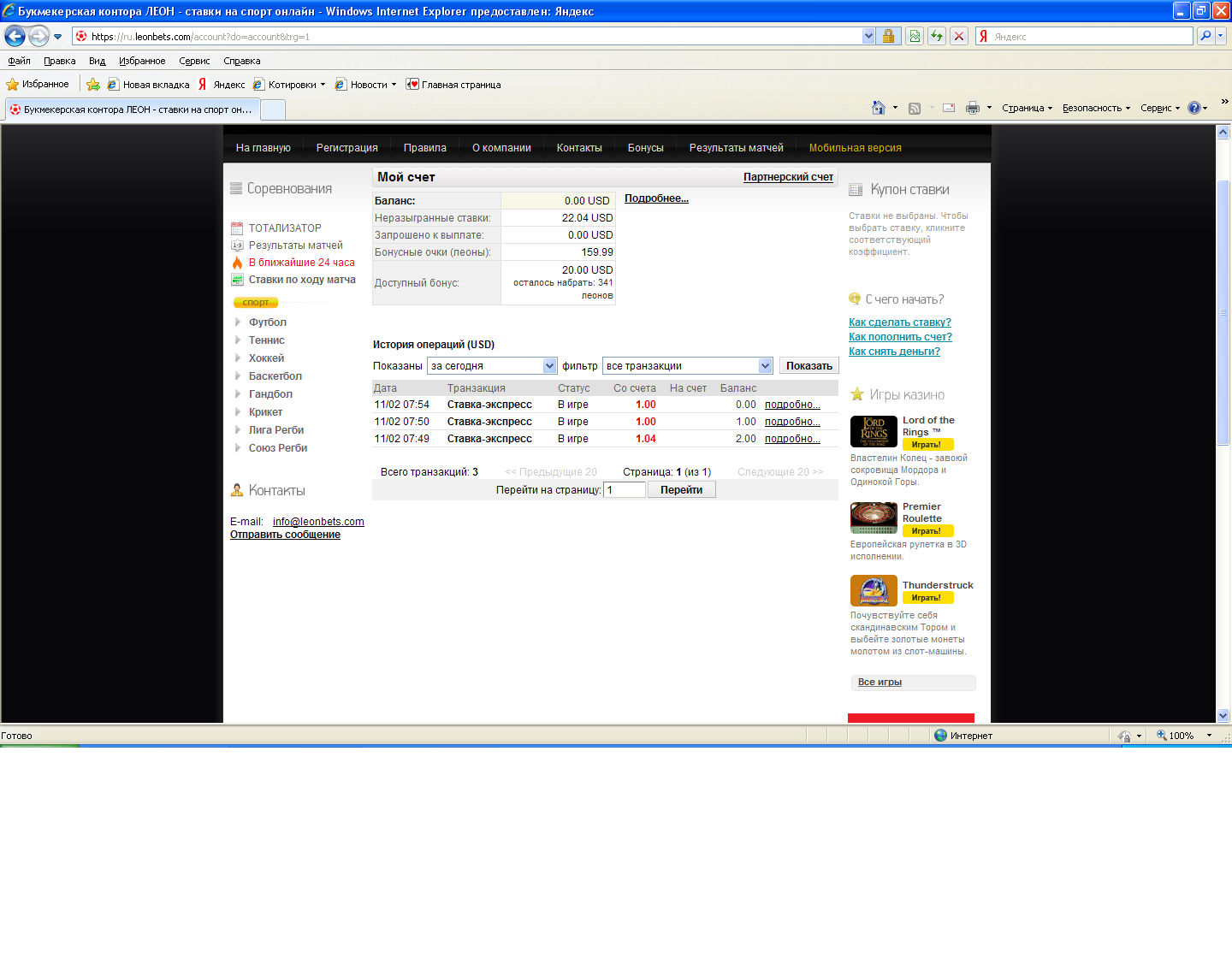Click the page number input field
The width and height of the screenshot is (1232, 970).
625,490
